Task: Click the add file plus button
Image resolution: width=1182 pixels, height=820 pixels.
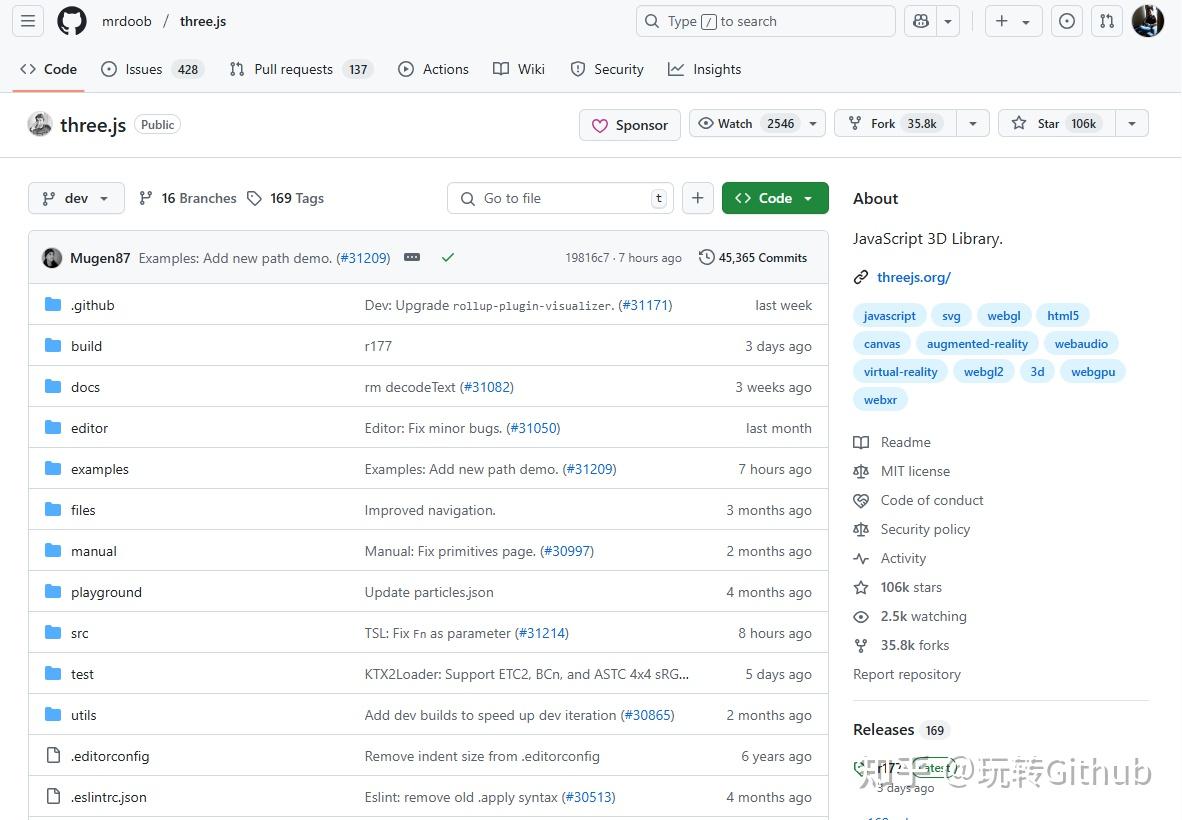Action: [697, 198]
